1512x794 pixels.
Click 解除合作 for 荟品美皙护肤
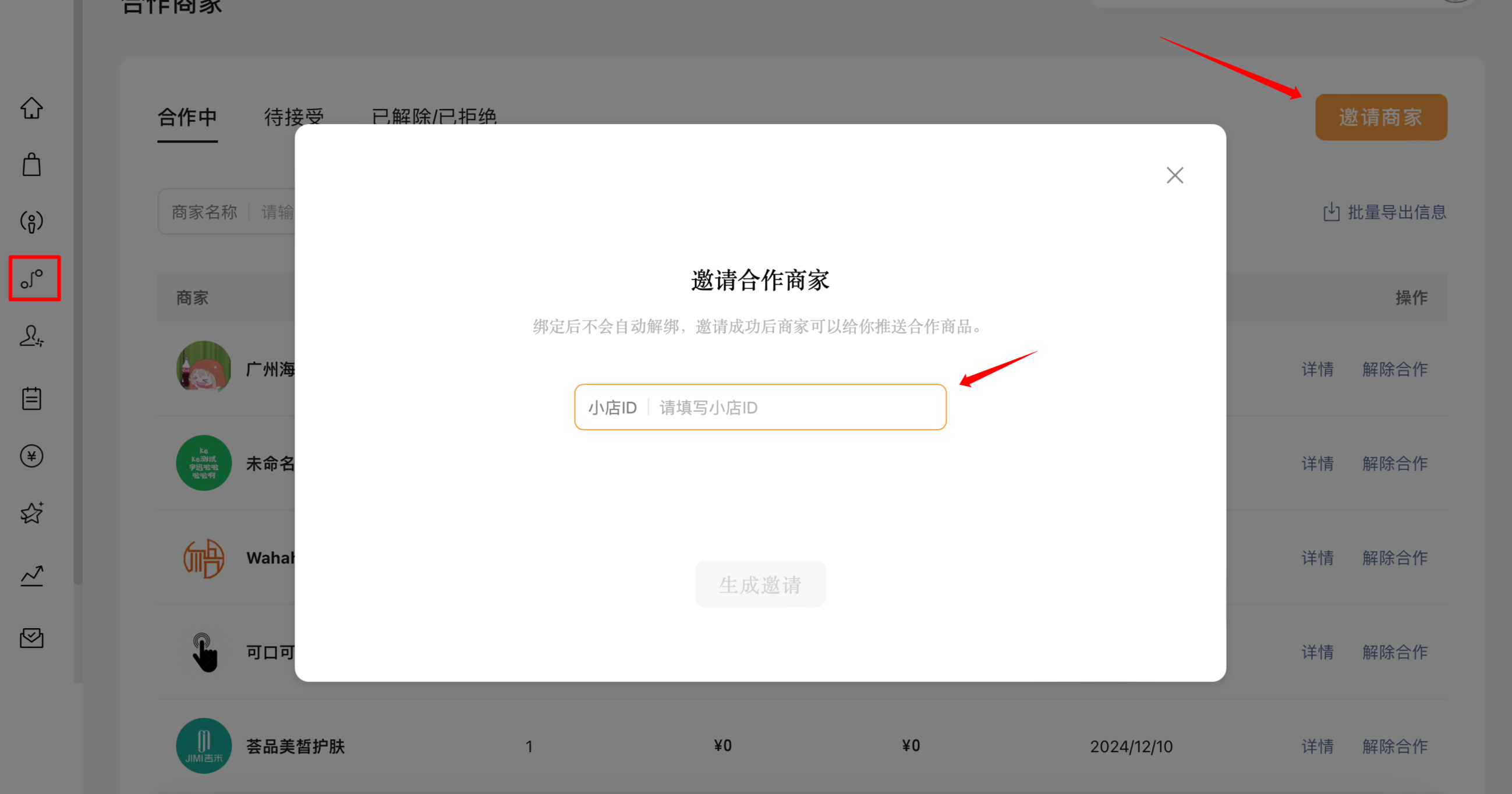point(1394,746)
